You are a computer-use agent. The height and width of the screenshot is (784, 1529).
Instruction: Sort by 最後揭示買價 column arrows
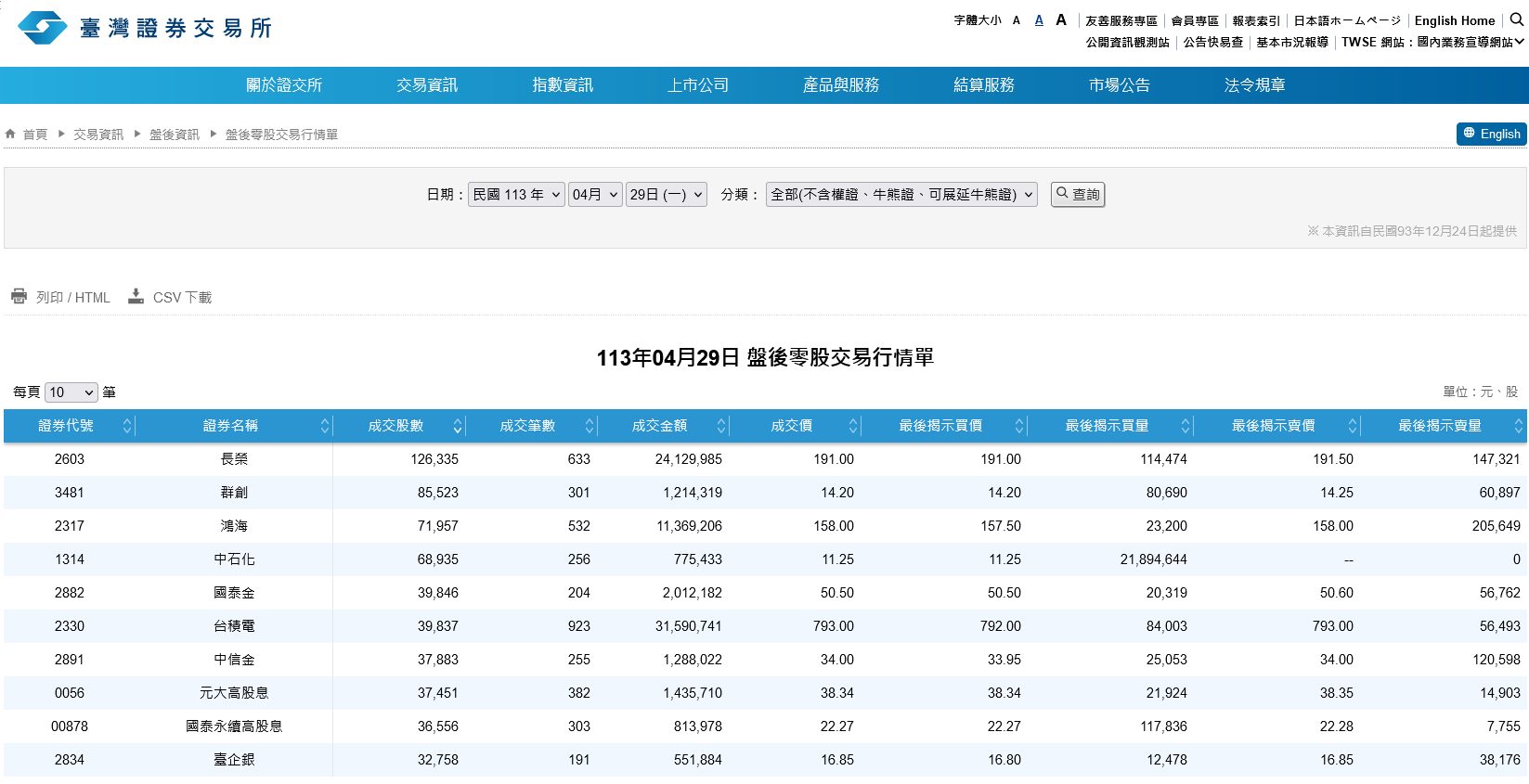point(1019,426)
